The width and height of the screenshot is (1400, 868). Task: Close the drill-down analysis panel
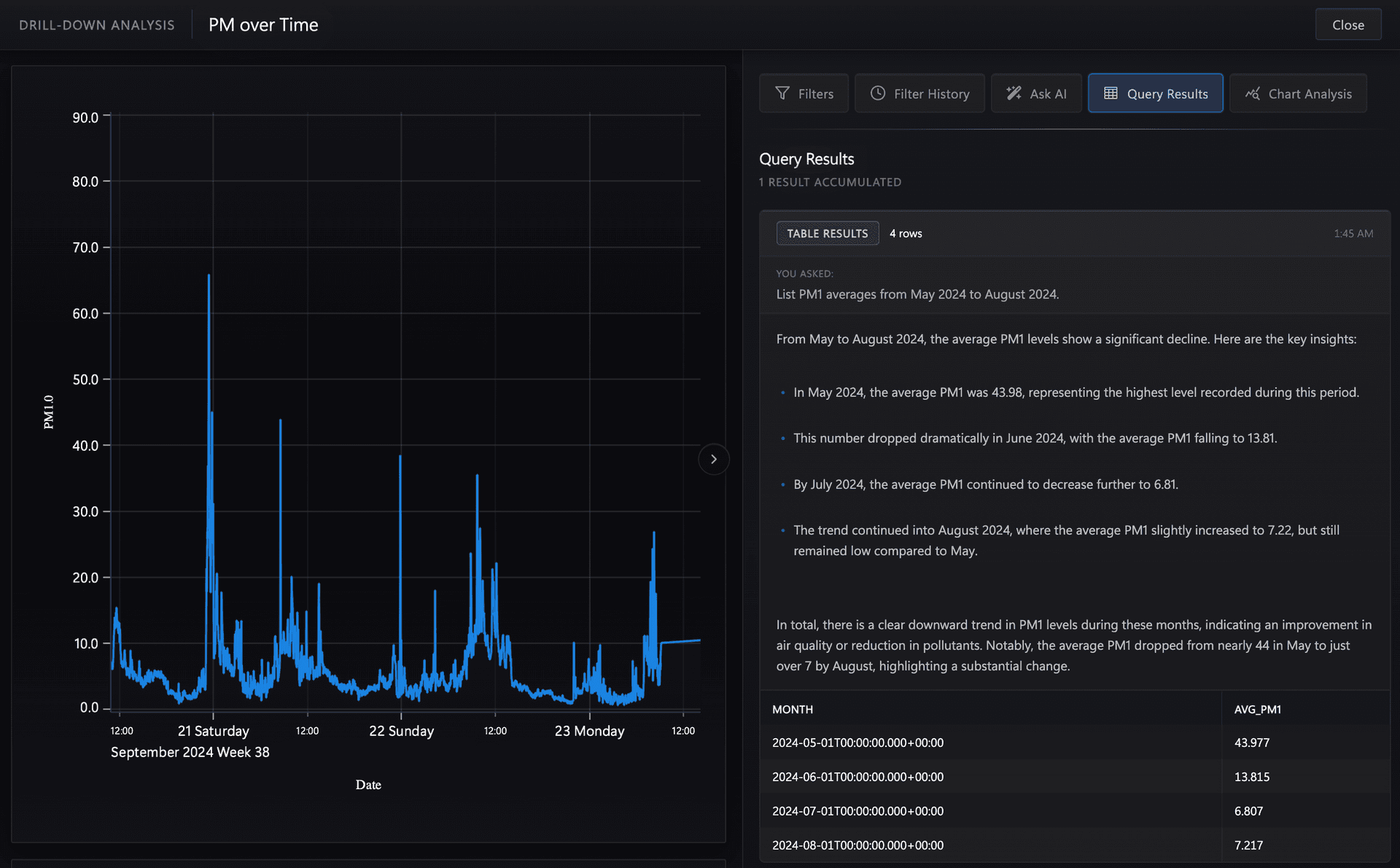tap(1348, 25)
